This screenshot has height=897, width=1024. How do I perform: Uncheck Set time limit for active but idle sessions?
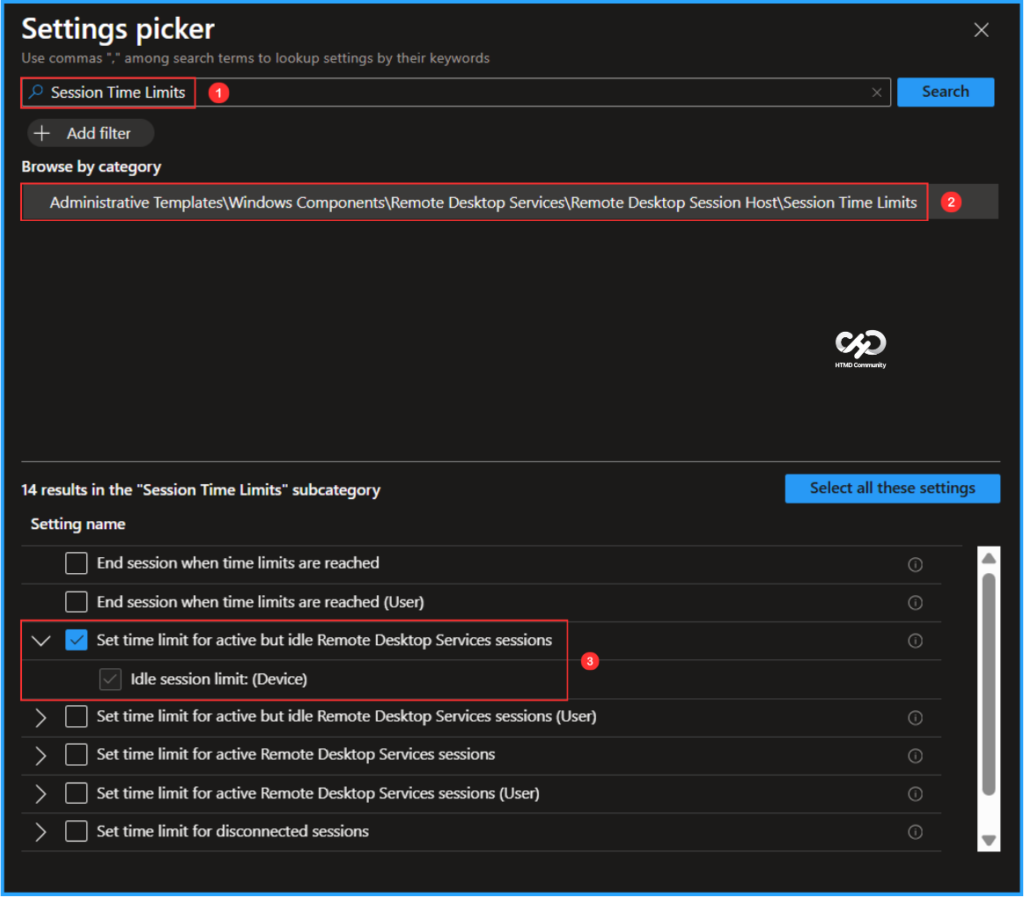point(76,640)
